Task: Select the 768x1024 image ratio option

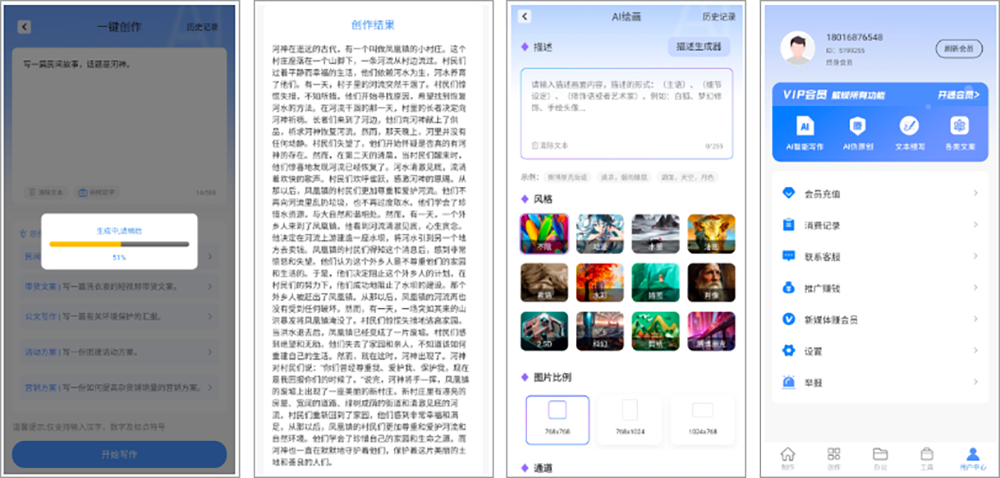Action: 629,419
